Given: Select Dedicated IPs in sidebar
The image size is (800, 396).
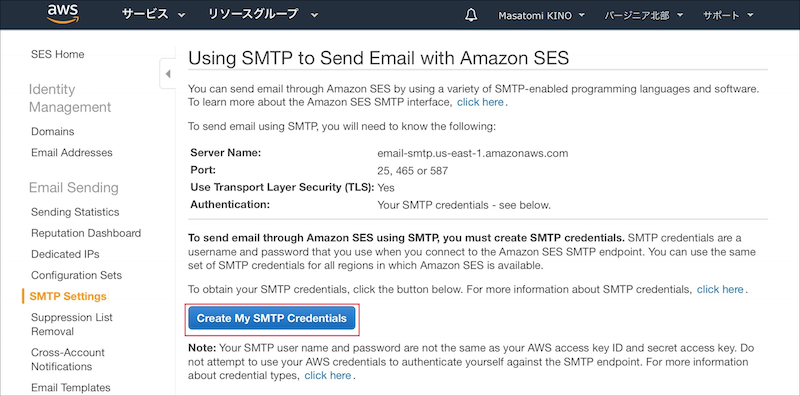Looking at the screenshot, I should coord(65,254).
